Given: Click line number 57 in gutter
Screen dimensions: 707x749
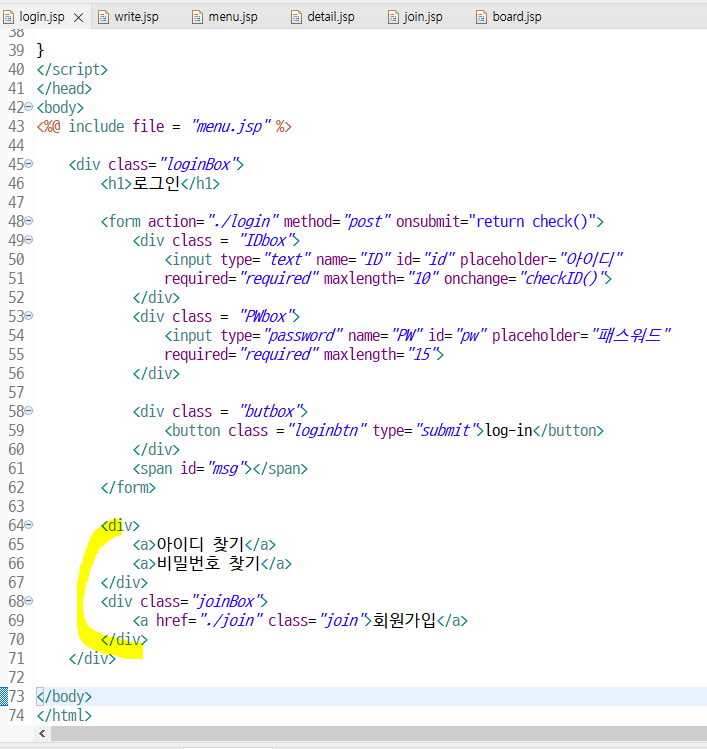Looking at the screenshot, I should coord(16,393).
